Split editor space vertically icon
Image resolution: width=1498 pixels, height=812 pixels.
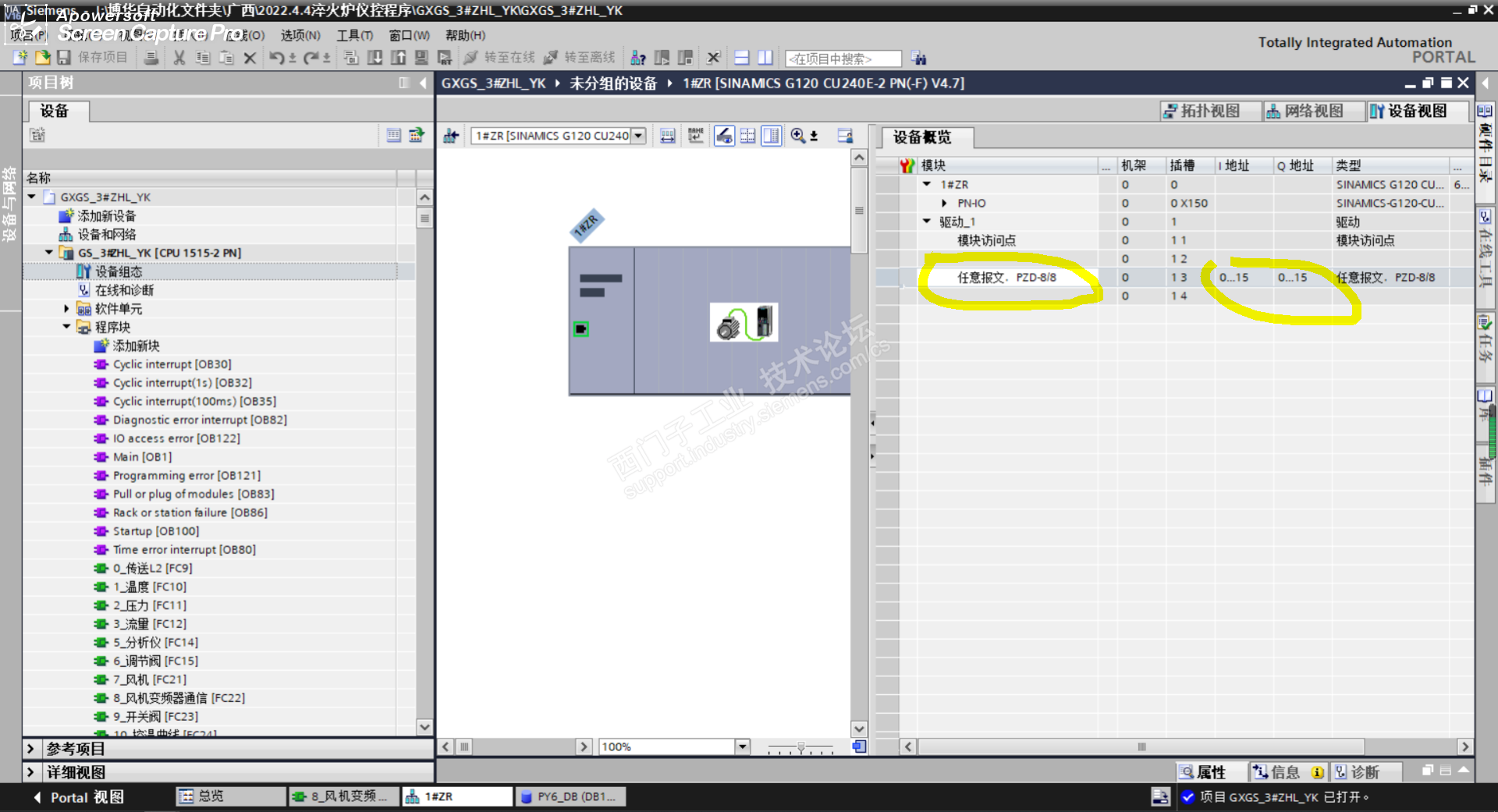[x=765, y=58]
